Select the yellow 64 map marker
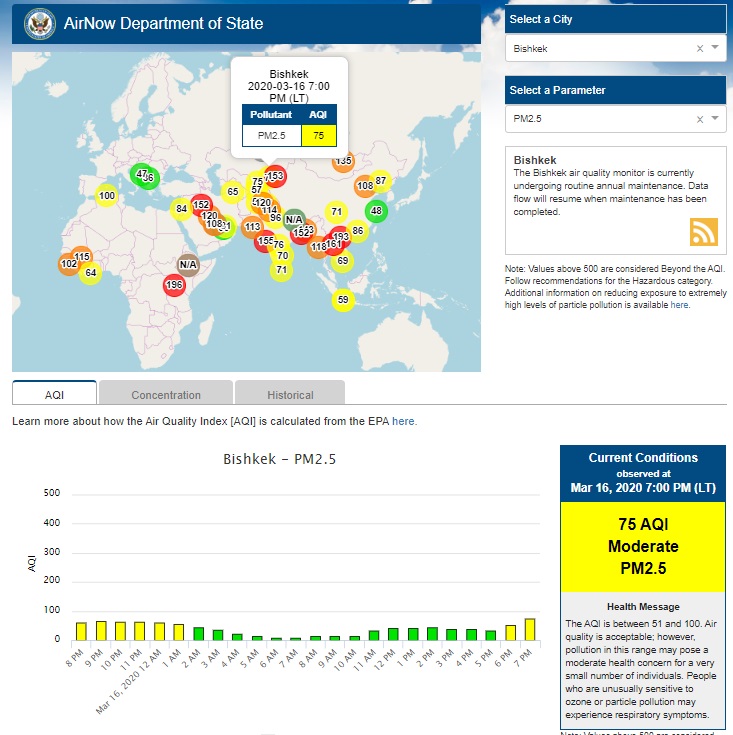This screenshot has width=733, height=735. pyautogui.click(x=90, y=273)
